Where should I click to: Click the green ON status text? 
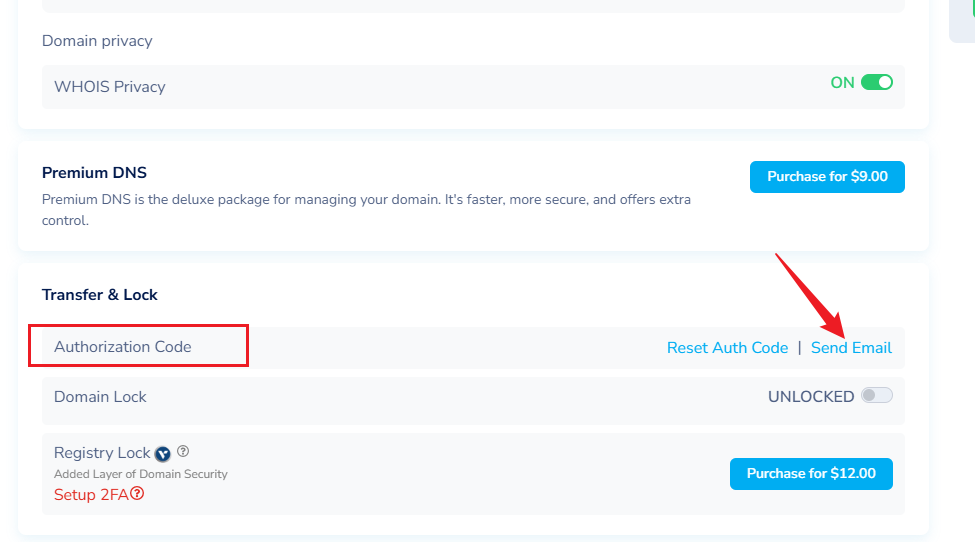coord(842,83)
